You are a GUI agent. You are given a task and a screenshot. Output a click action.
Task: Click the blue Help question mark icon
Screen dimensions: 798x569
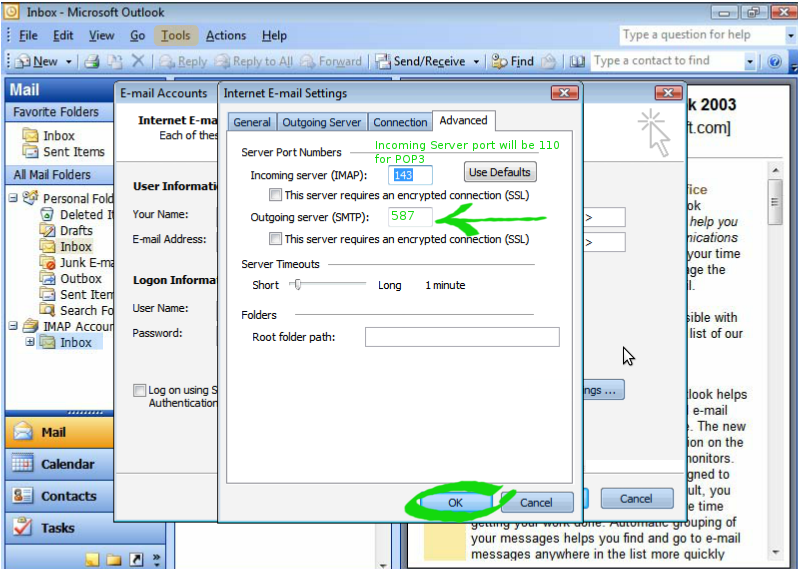point(775,62)
